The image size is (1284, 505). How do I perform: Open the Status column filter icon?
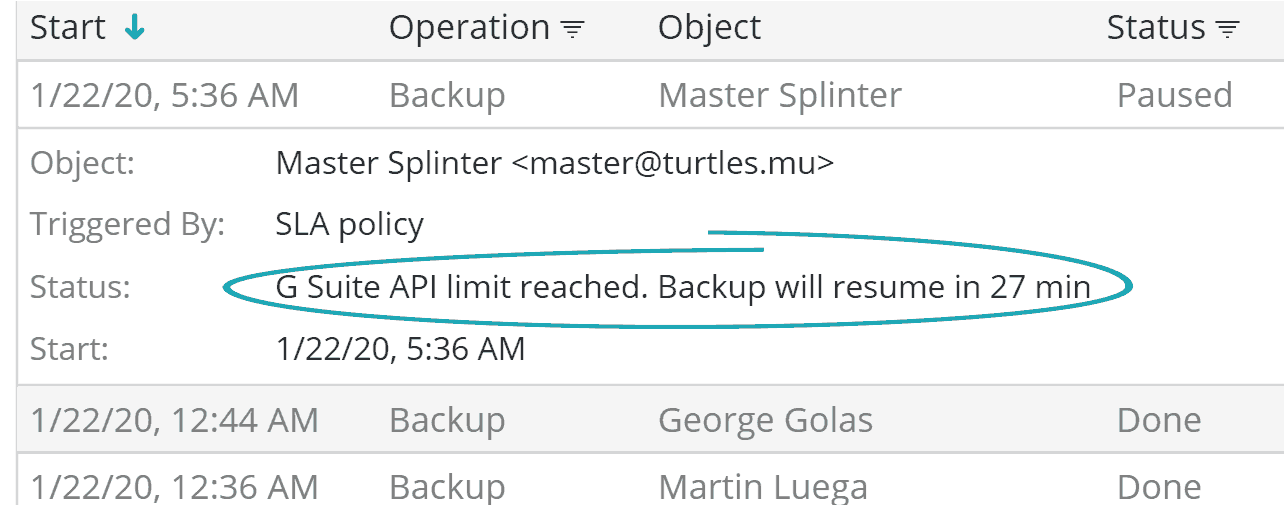1228,30
